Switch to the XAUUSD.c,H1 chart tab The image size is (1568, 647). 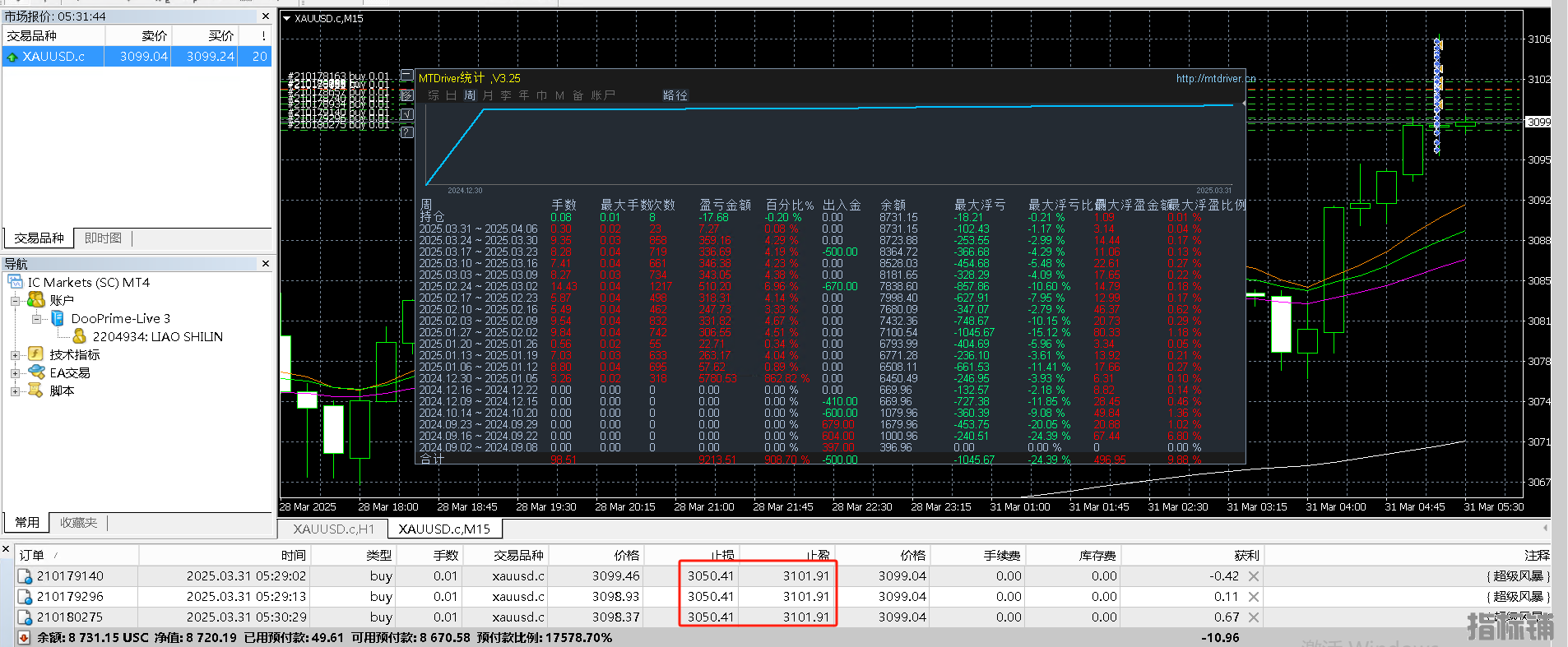coord(333,529)
